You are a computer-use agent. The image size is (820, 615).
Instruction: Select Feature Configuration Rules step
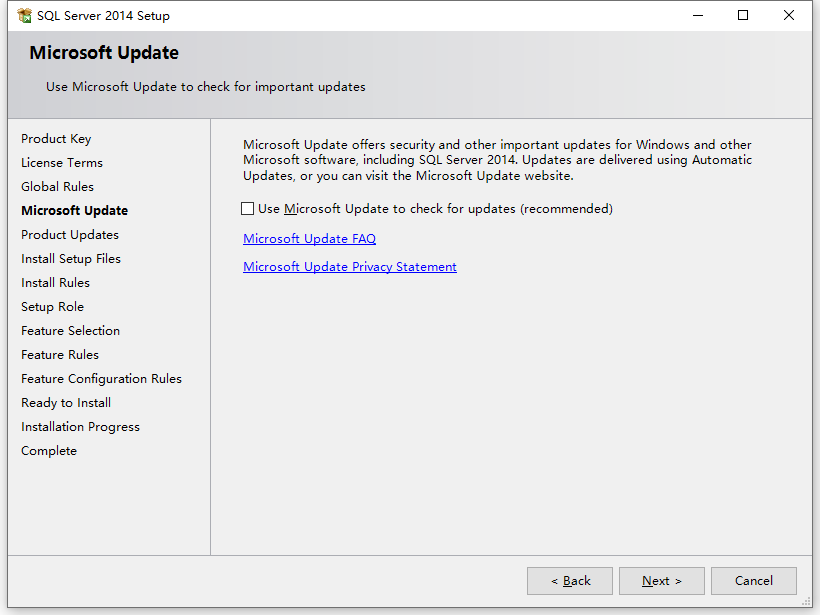(x=101, y=379)
